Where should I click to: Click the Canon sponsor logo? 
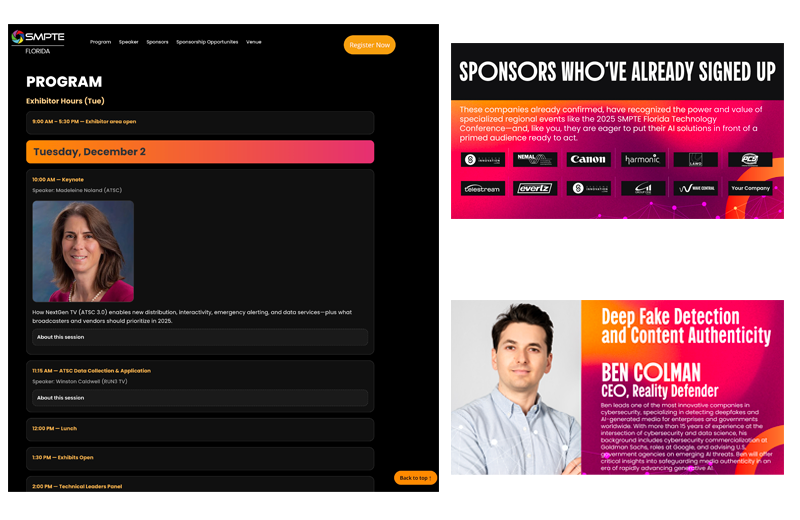588,159
